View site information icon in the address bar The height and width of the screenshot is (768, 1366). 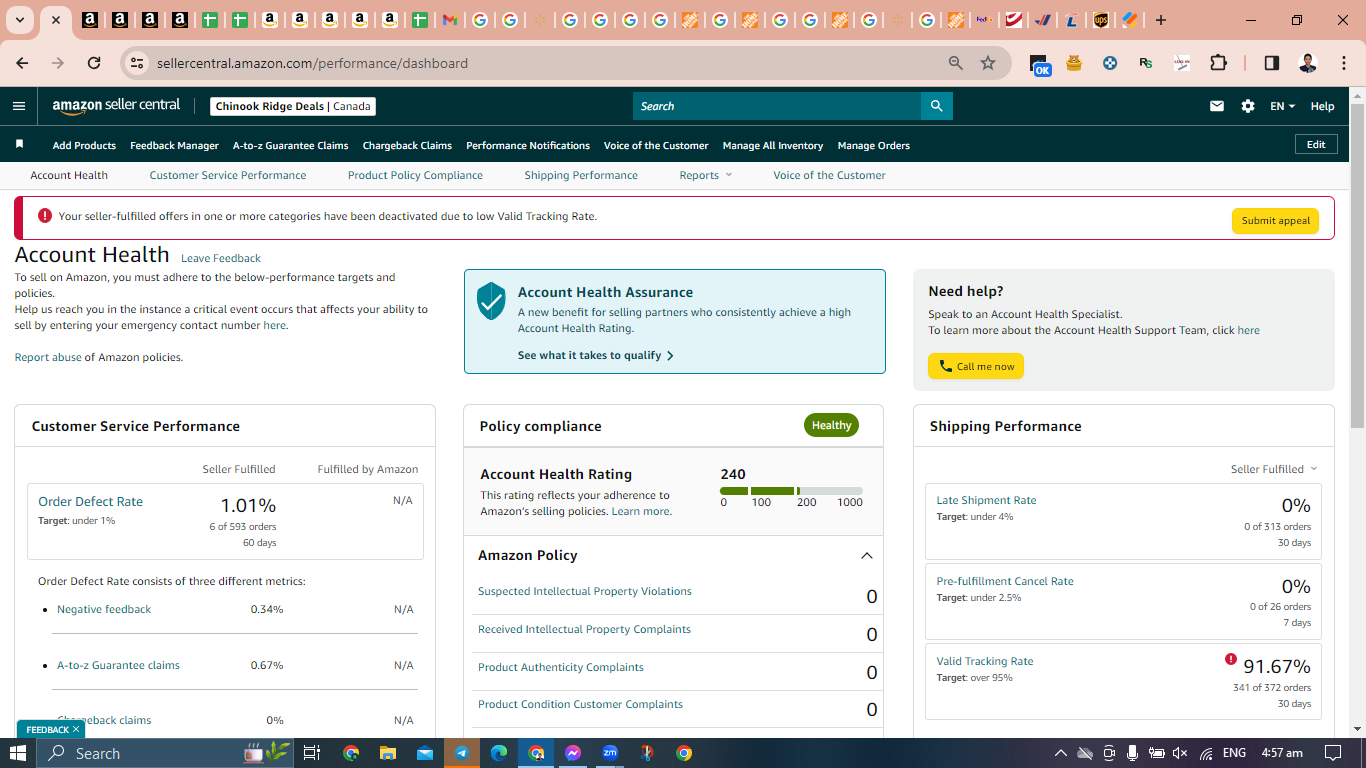coord(138,63)
